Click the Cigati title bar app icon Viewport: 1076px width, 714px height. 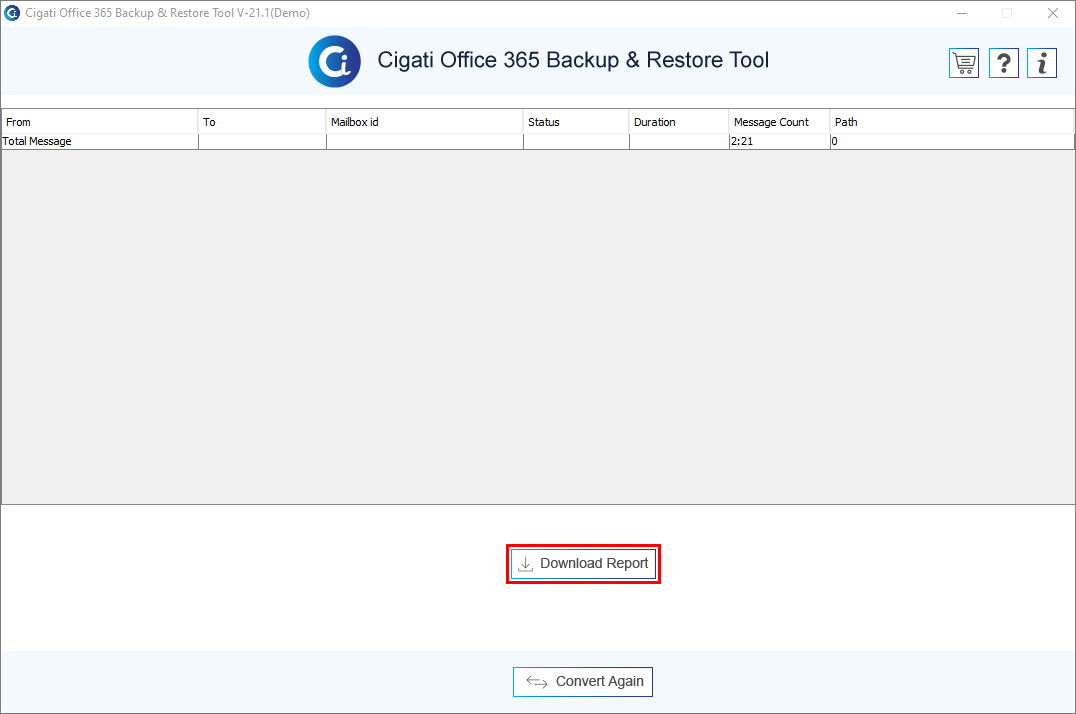[x=12, y=12]
